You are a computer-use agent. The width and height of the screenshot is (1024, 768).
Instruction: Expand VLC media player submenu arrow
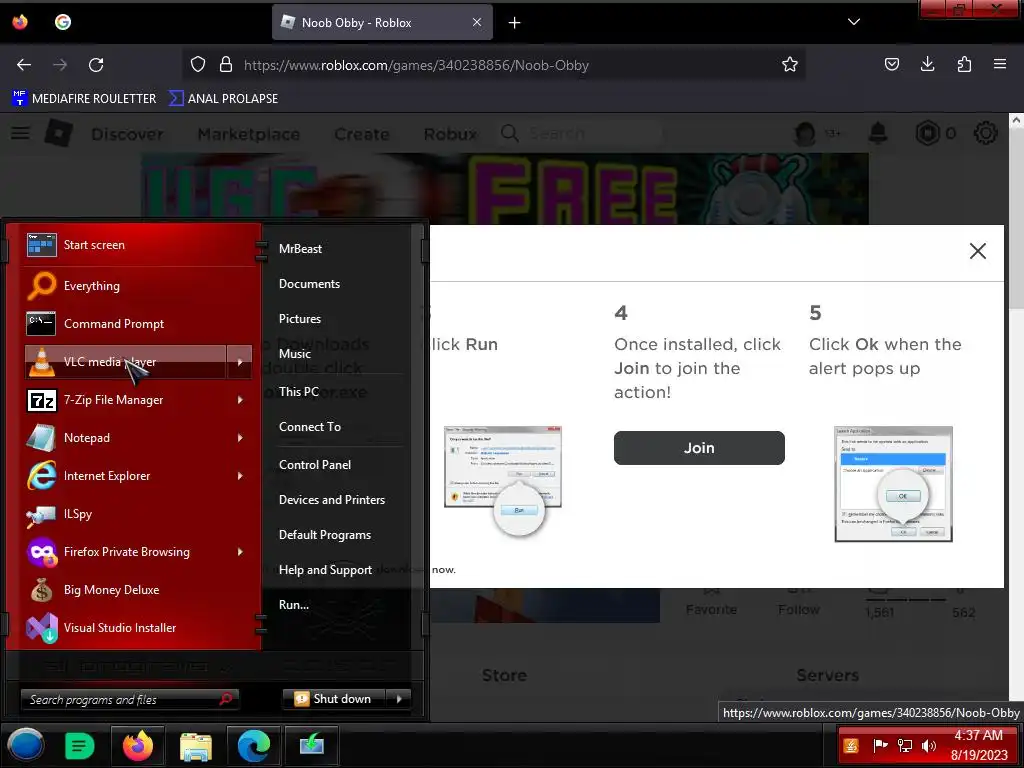(240, 362)
